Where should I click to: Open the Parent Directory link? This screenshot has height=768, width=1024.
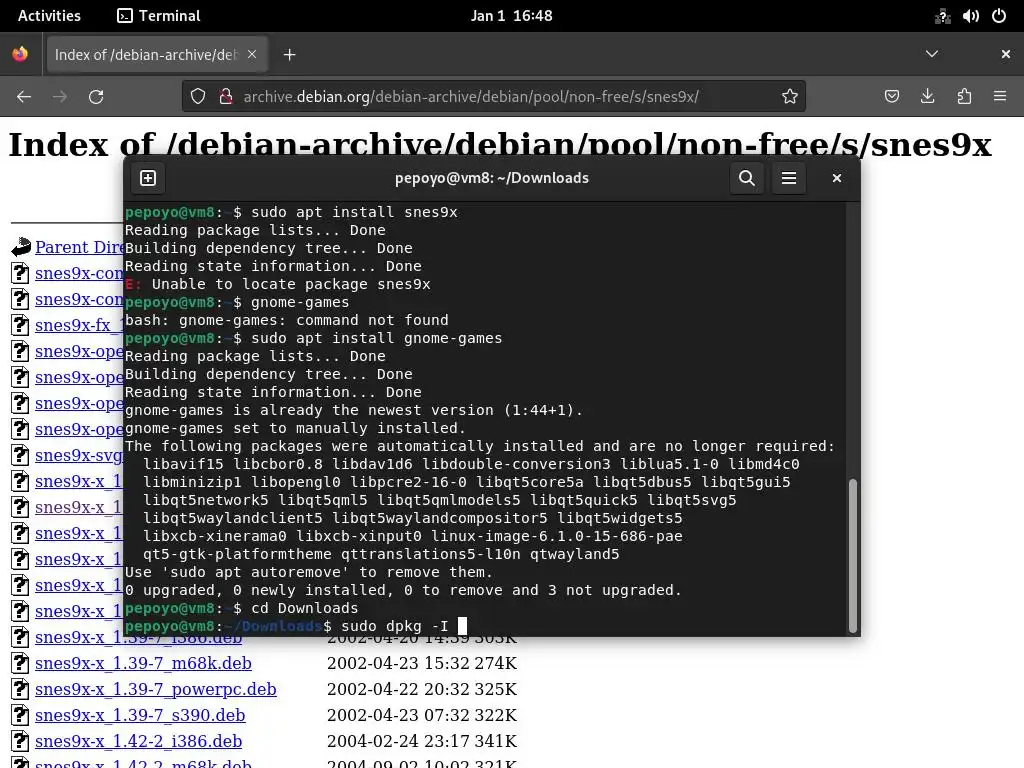79,247
